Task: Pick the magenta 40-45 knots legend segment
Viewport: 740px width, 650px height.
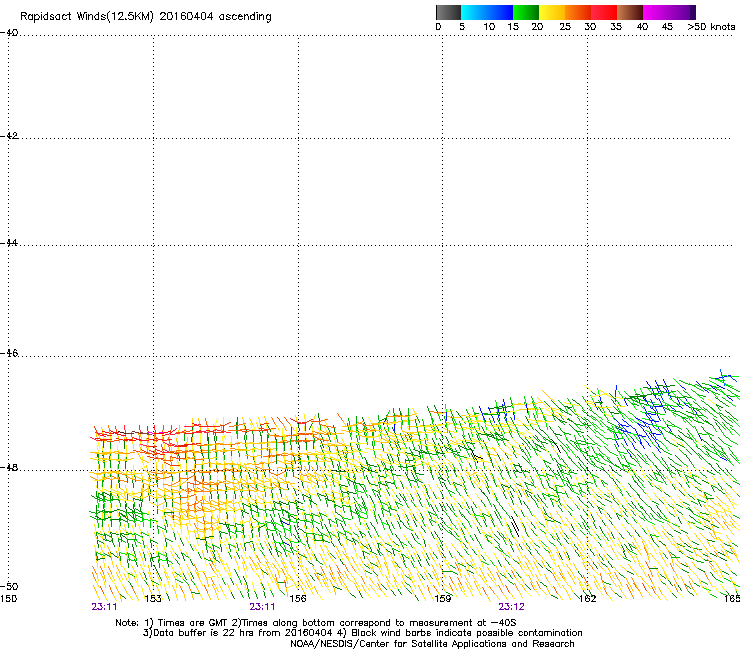Action: [x=656, y=12]
